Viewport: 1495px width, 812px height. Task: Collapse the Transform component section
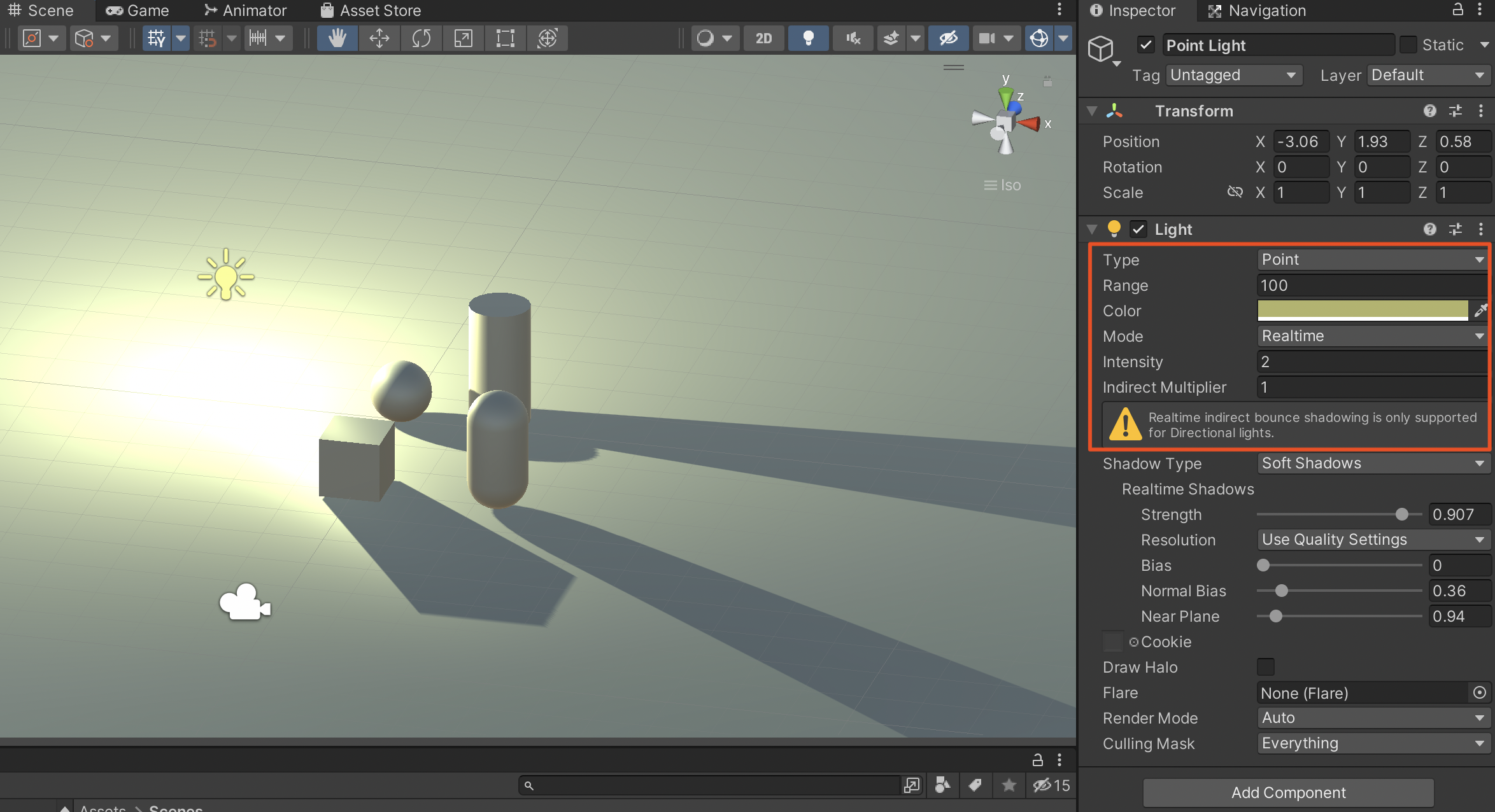tap(1093, 111)
